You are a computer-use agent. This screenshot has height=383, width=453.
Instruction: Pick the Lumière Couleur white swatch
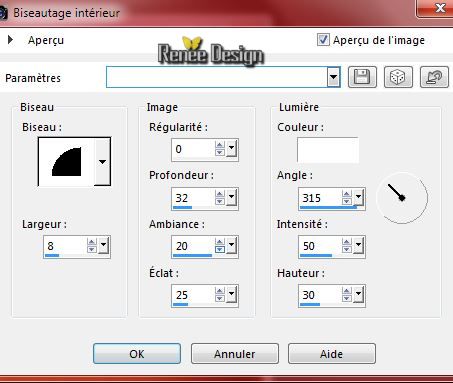(328, 150)
